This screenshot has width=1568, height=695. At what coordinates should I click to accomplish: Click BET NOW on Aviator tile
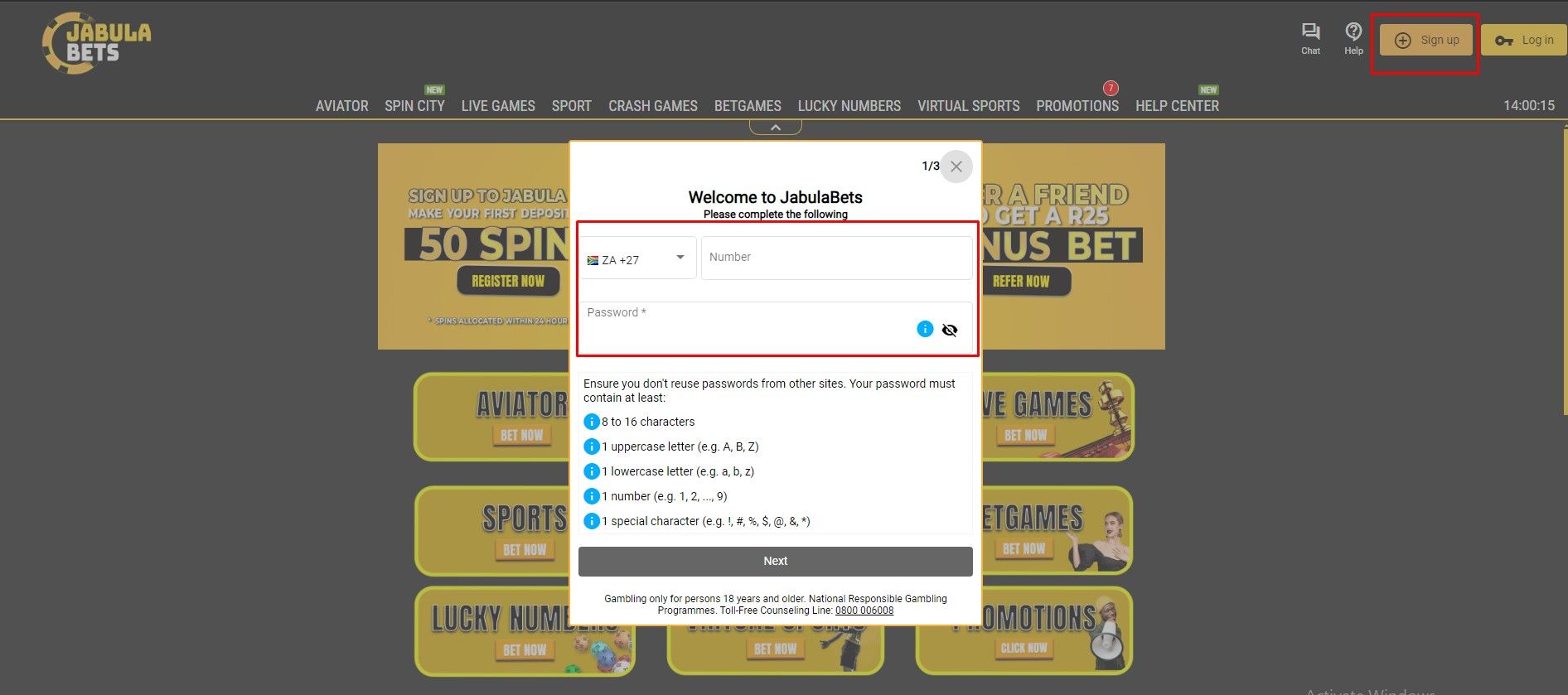pyautogui.click(x=522, y=435)
